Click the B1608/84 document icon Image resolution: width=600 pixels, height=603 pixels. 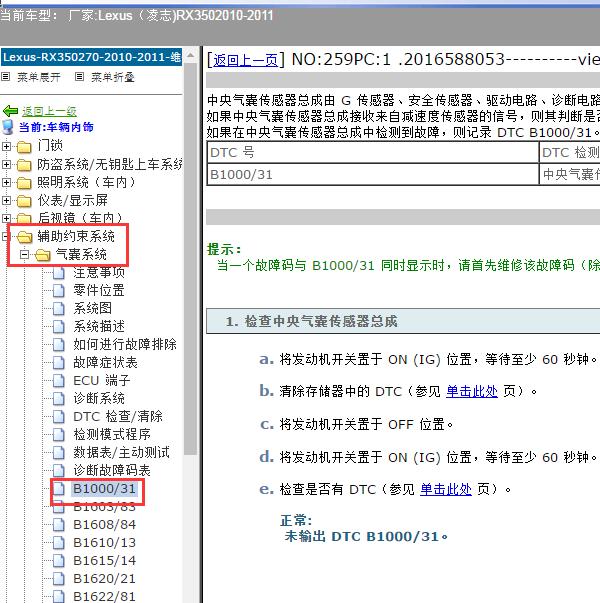(x=58, y=525)
